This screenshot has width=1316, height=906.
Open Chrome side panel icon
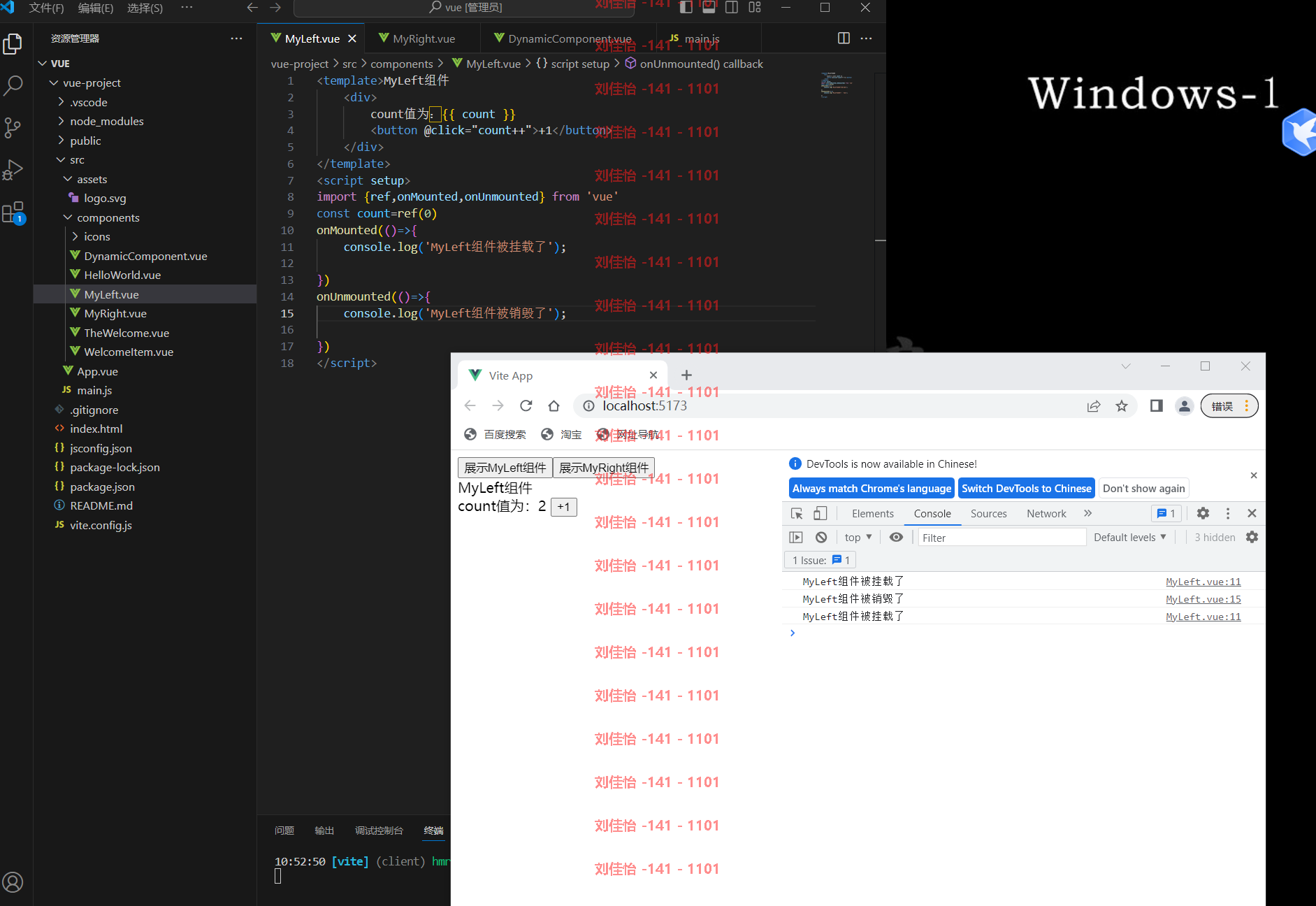click(1157, 405)
